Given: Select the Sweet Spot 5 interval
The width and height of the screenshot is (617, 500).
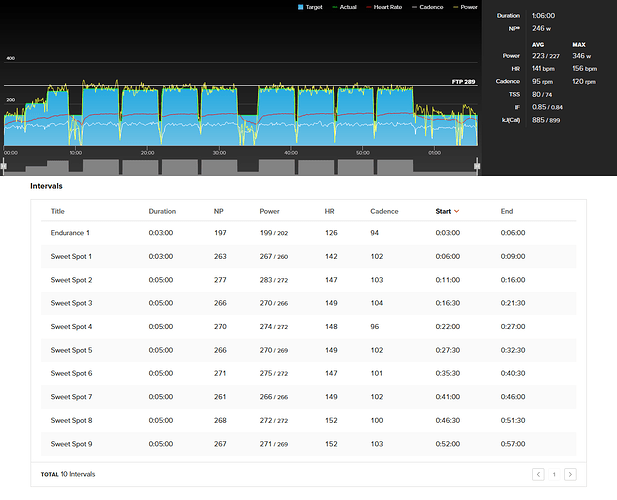Looking at the screenshot, I should coord(308,350).
